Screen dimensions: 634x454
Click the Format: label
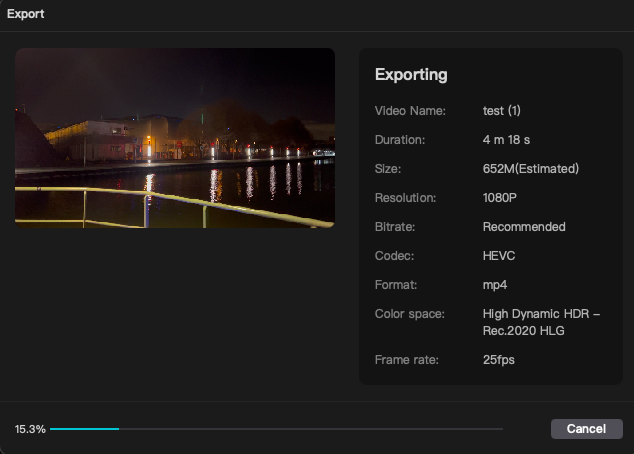[x=396, y=285]
